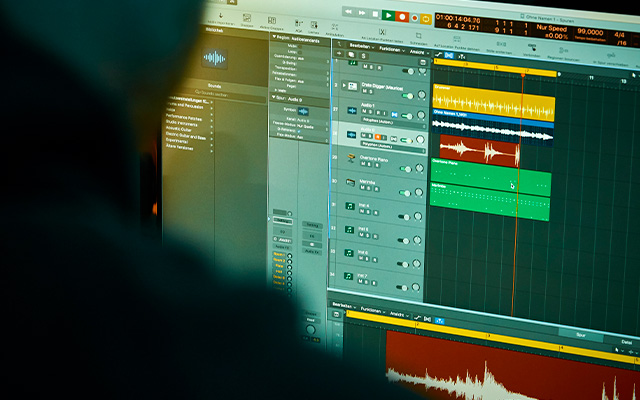This screenshot has height=400, width=640.
Task: Click the Schneiden toolbar icon
Action: point(418,38)
